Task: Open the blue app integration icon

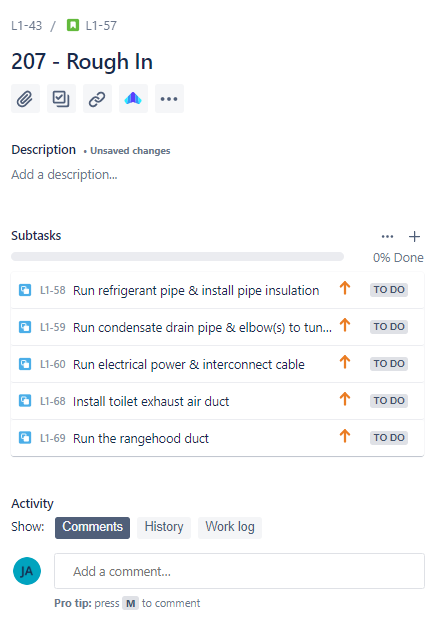Action: 133,99
